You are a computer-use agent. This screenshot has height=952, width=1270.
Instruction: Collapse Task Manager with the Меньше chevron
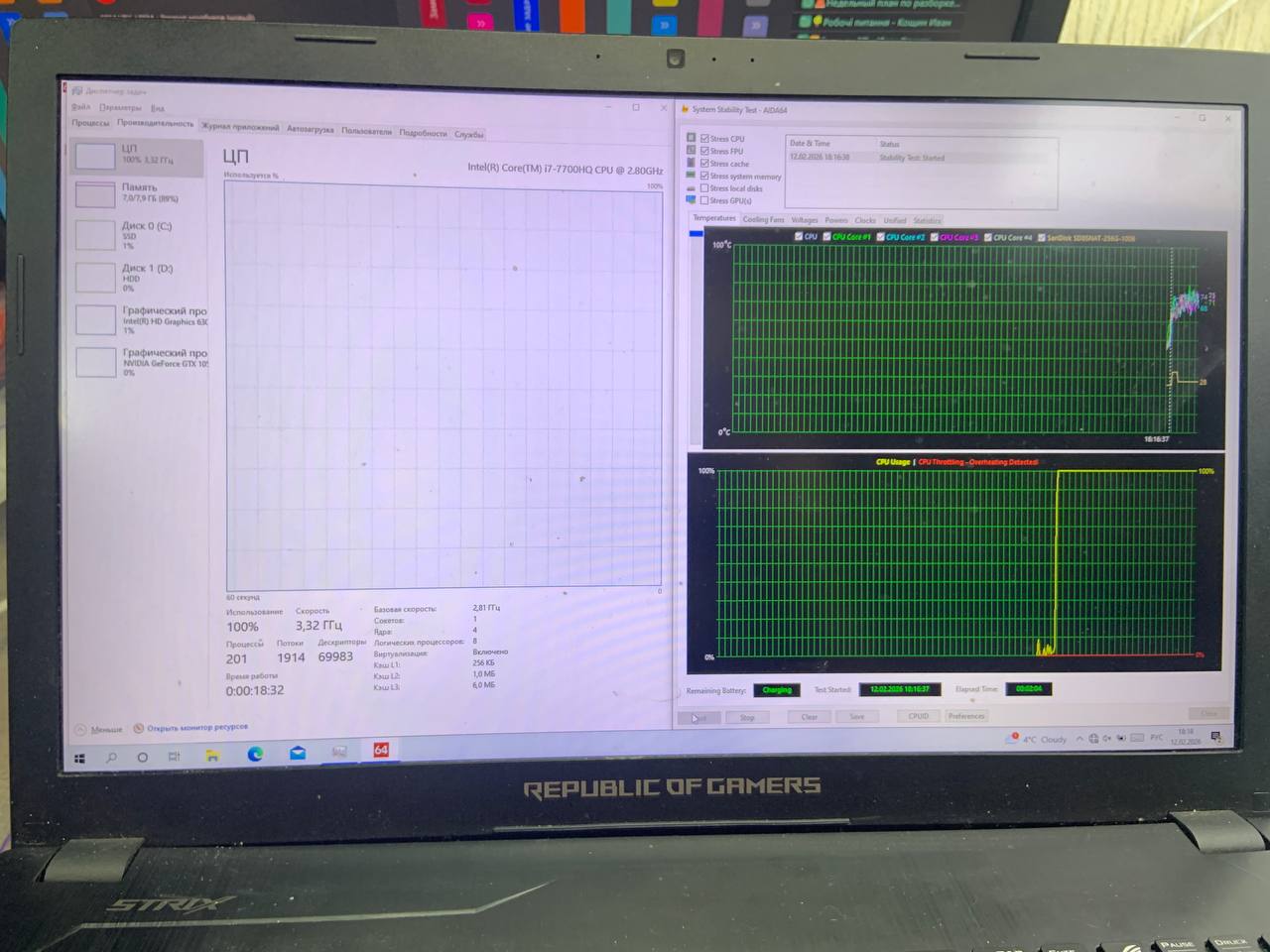coord(80,730)
